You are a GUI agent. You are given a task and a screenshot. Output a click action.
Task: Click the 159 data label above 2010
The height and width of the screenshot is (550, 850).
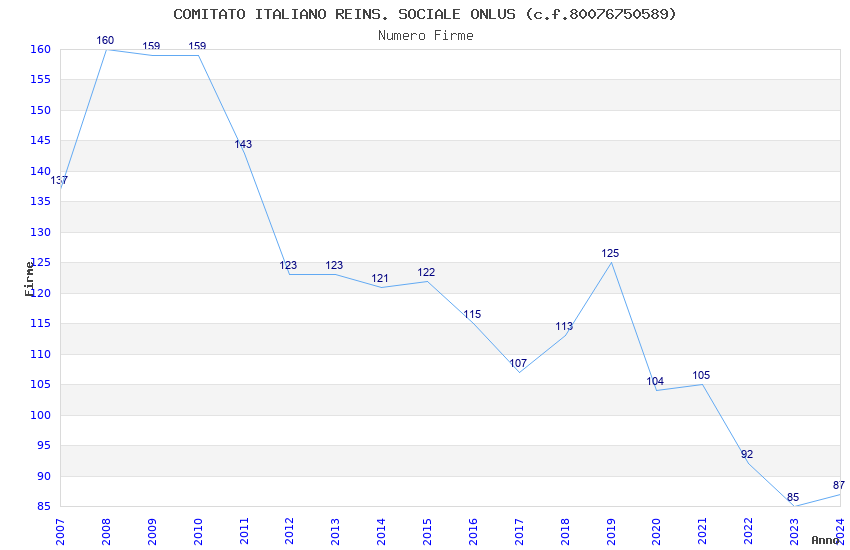pos(197,47)
